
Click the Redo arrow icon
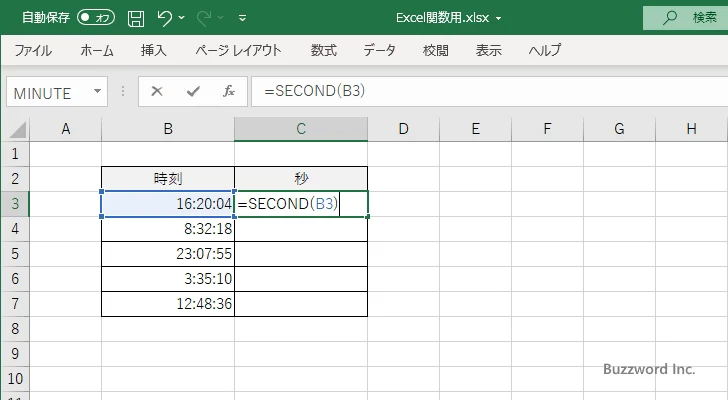click(203, 18)
